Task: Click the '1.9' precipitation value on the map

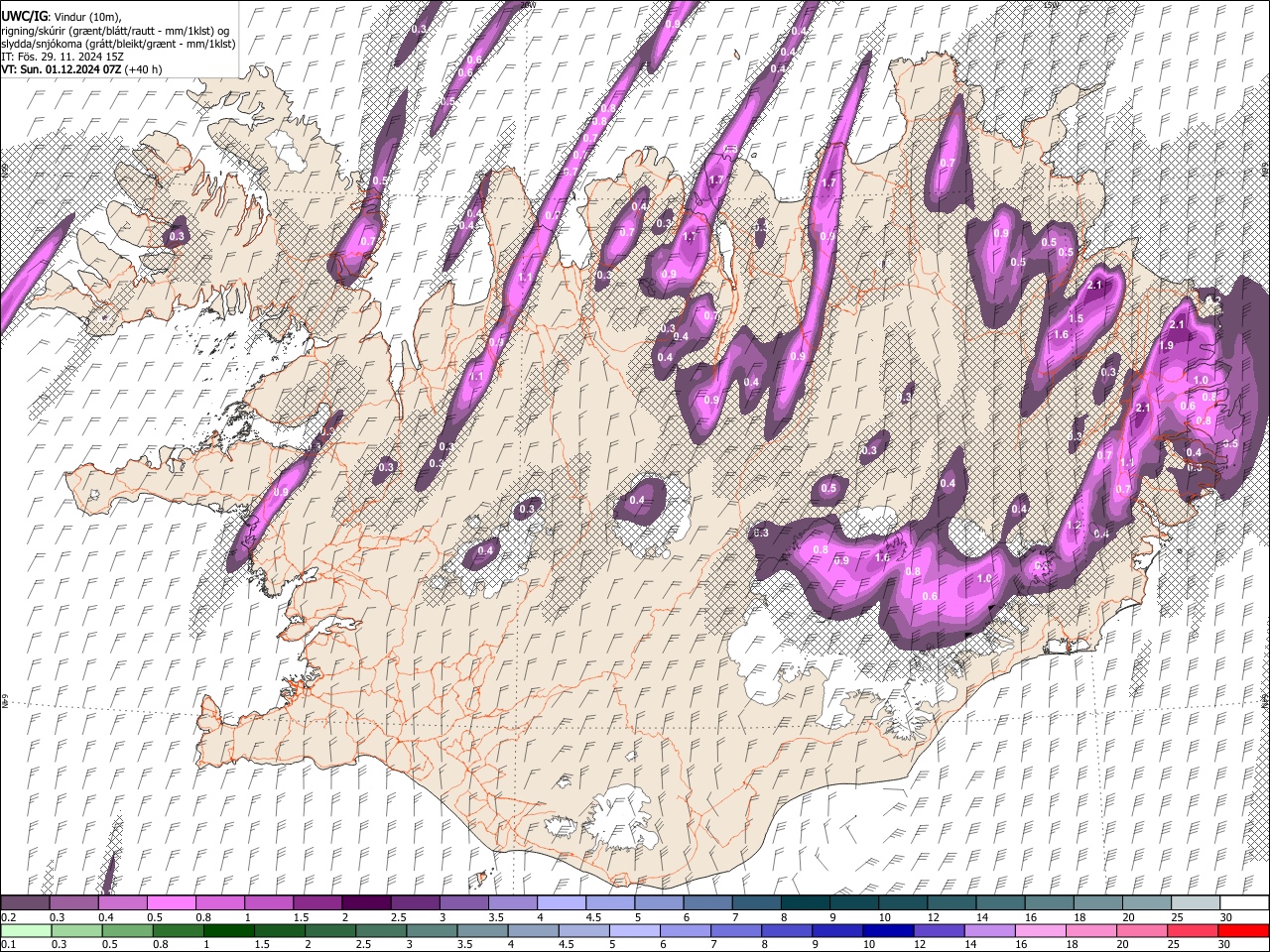Action: pos(1167,345)
